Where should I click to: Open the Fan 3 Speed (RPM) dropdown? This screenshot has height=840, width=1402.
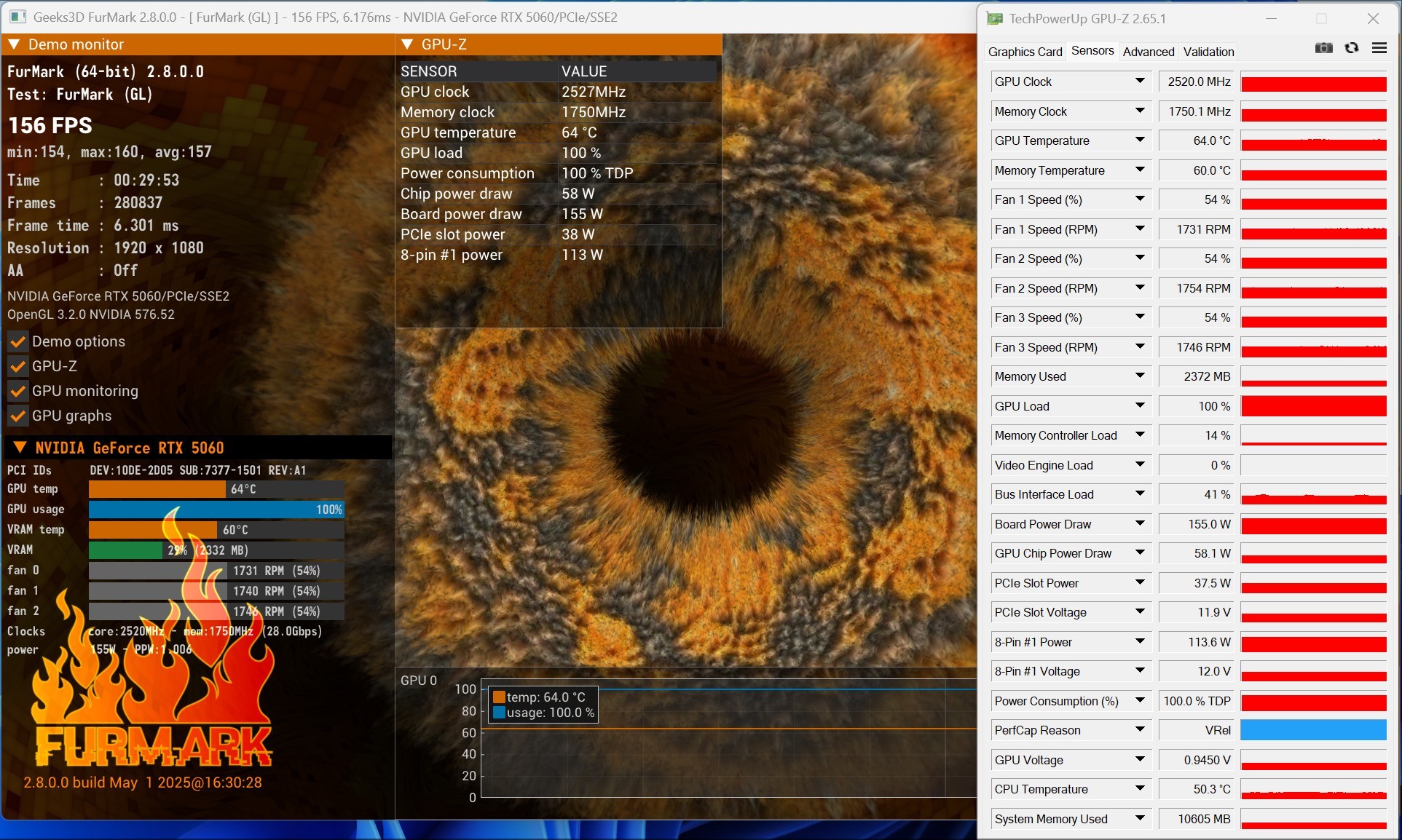1140,346
